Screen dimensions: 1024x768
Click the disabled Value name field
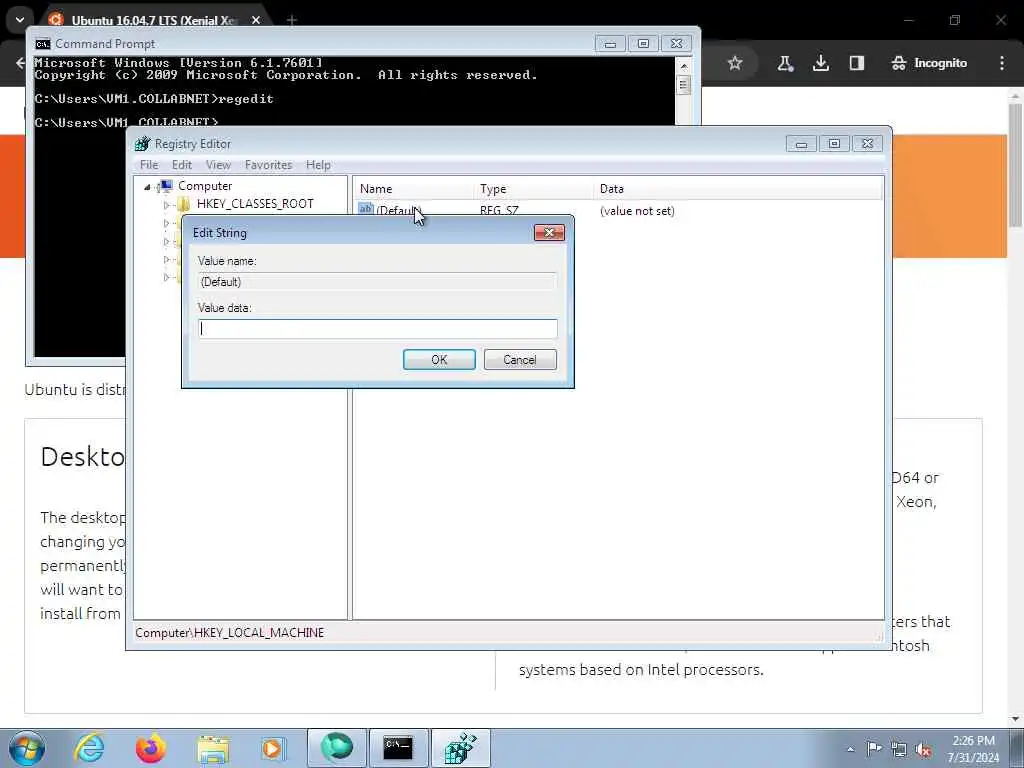pos(377,281)
